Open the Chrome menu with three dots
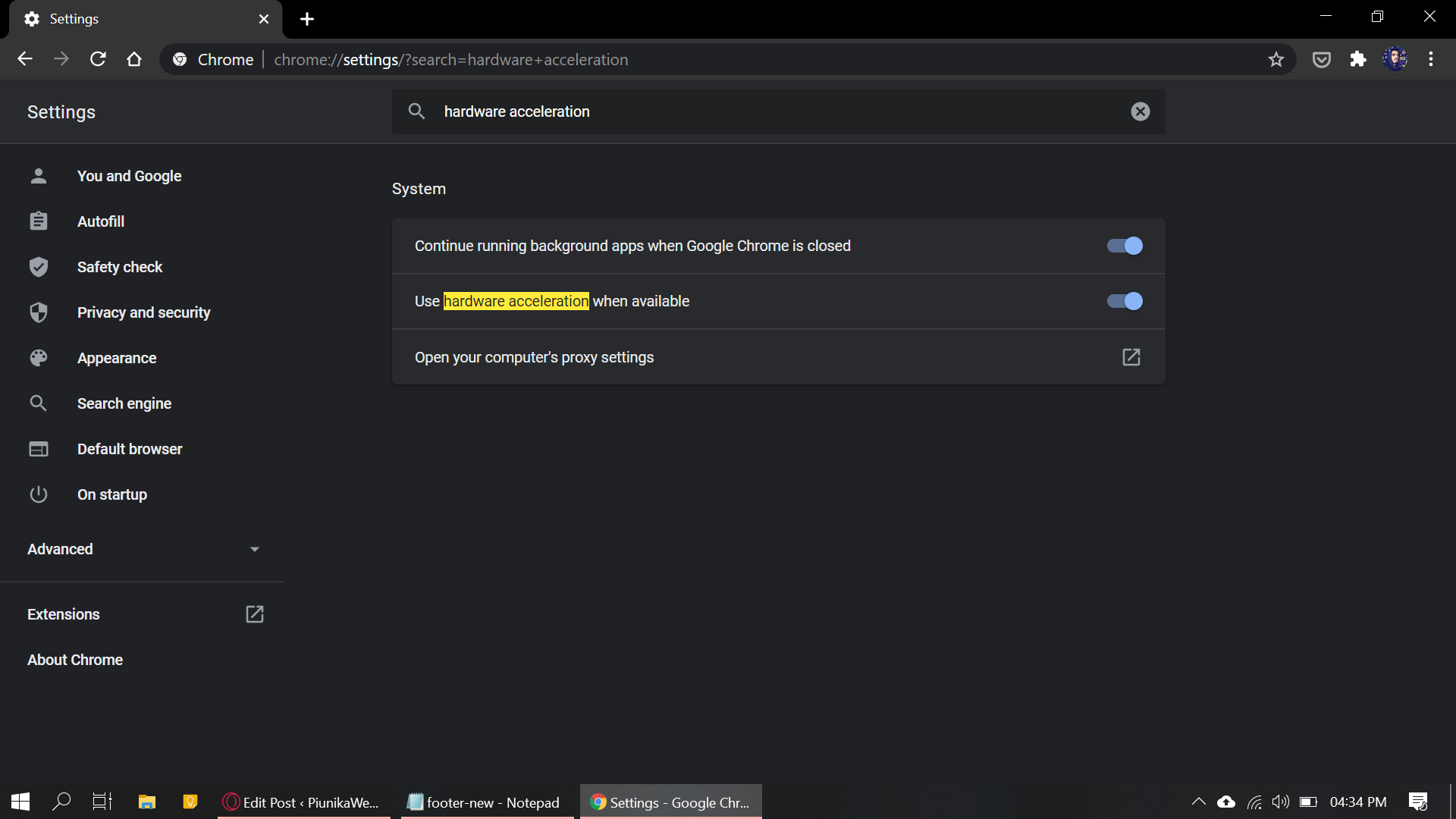 (1431, 59)
